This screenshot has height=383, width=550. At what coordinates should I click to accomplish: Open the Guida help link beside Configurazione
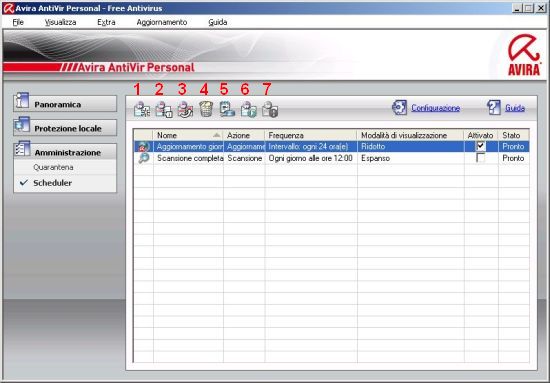515,108
